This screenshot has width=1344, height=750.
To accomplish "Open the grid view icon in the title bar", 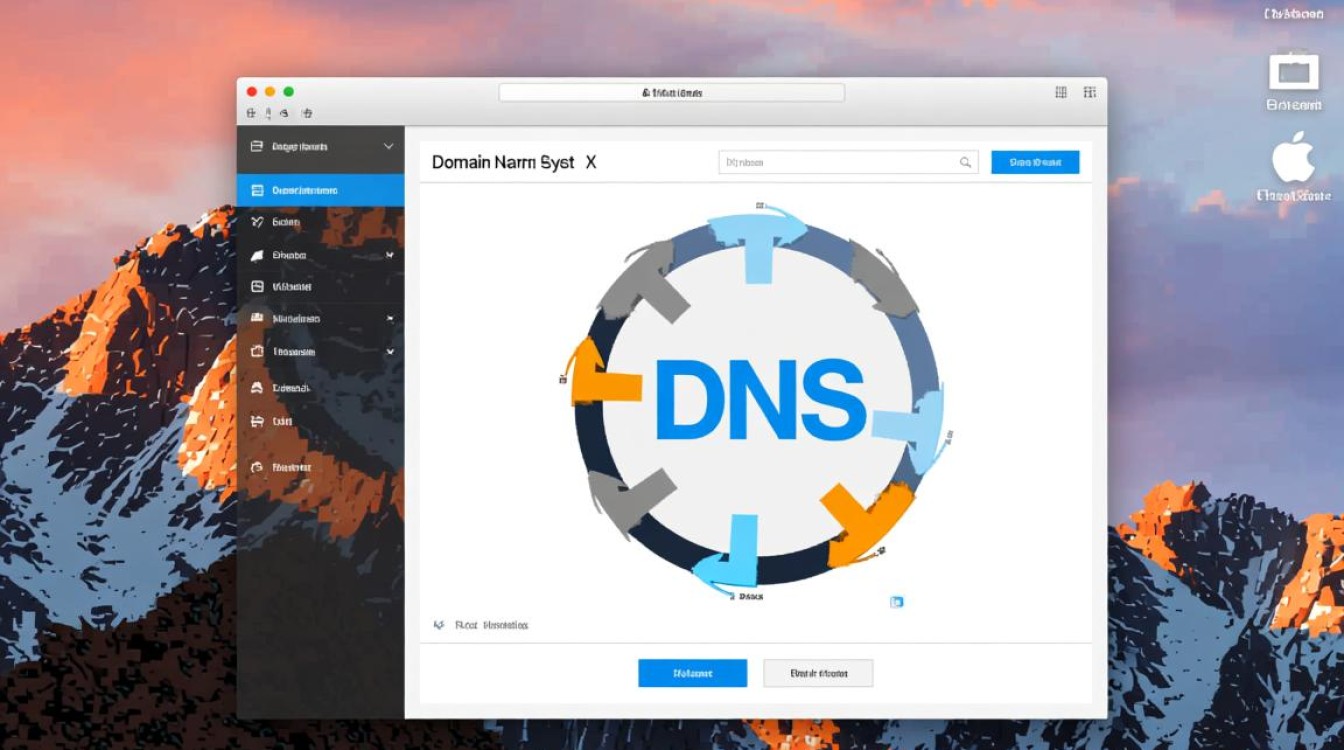I will click(x=1060, y=91).
